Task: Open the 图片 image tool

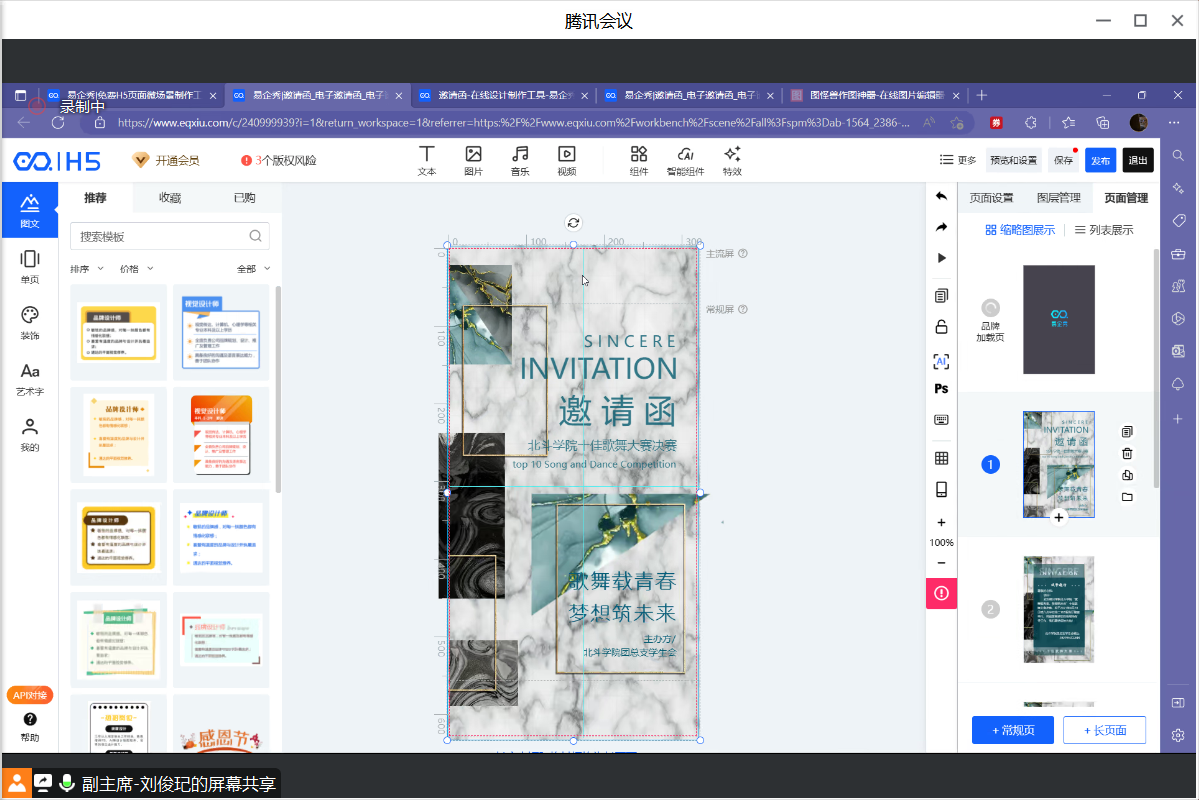Action: 473,160
